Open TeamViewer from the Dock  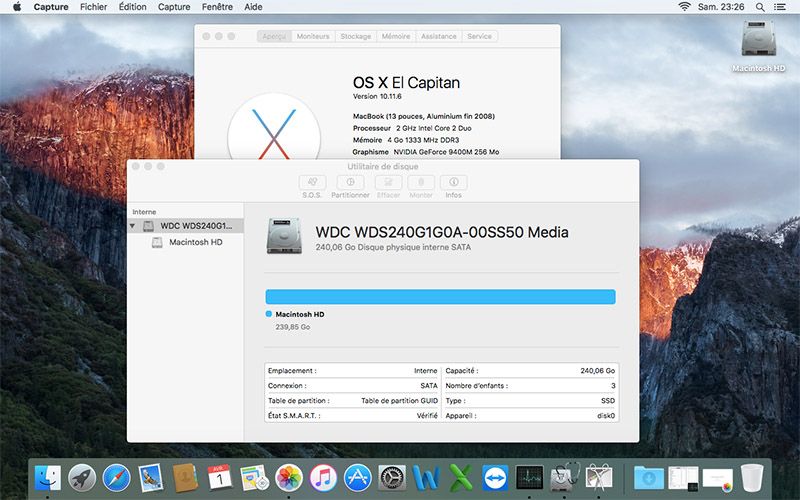(x=495, y=477)
